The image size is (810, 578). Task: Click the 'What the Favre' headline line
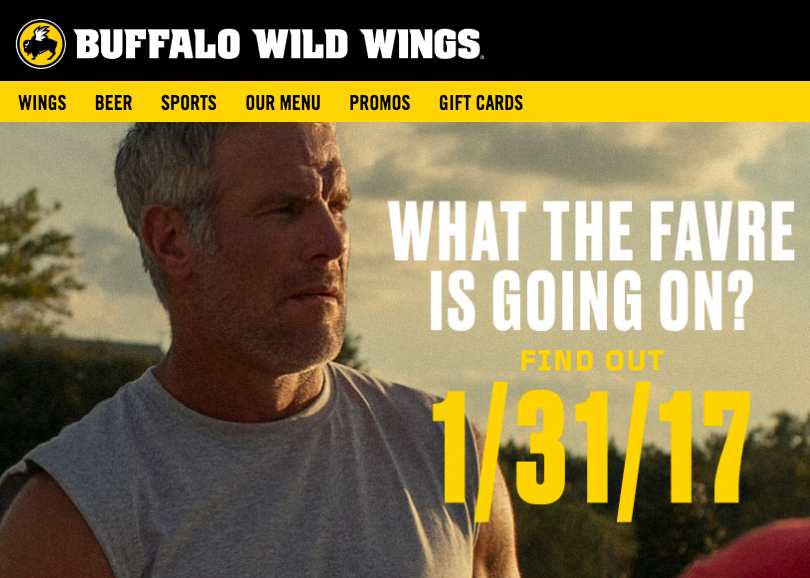[591, 231]
